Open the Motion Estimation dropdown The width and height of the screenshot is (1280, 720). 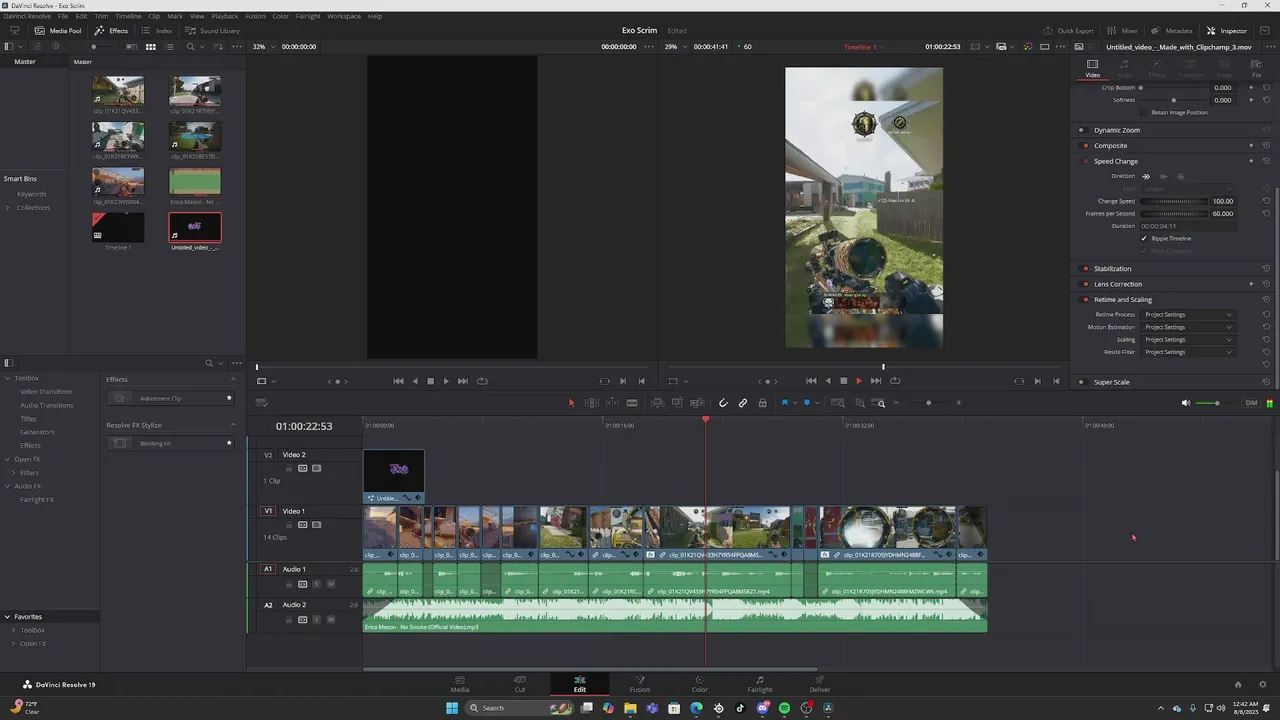coord(1188,327)
